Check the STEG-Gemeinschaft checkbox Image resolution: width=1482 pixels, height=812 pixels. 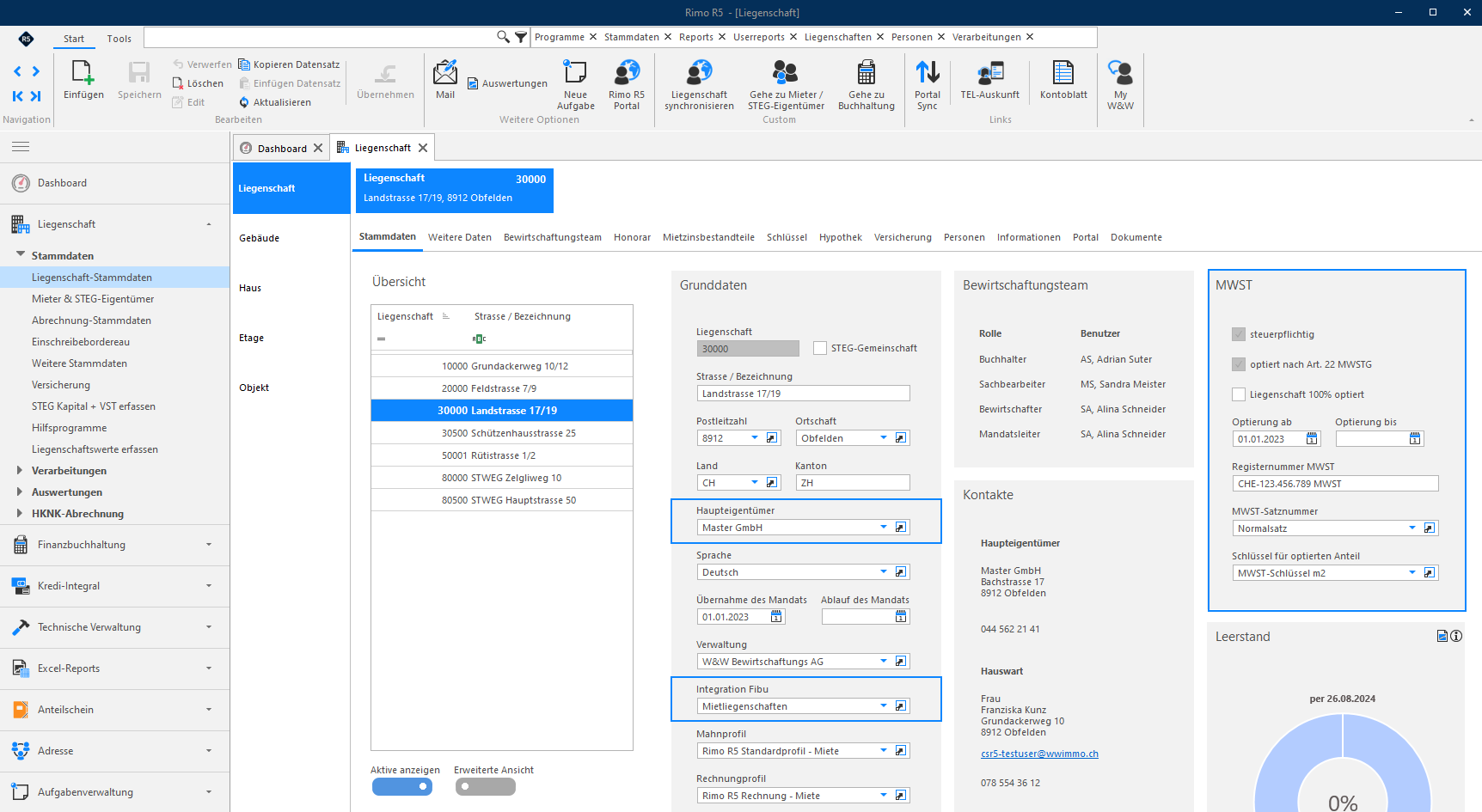click(x=820, y=348)
